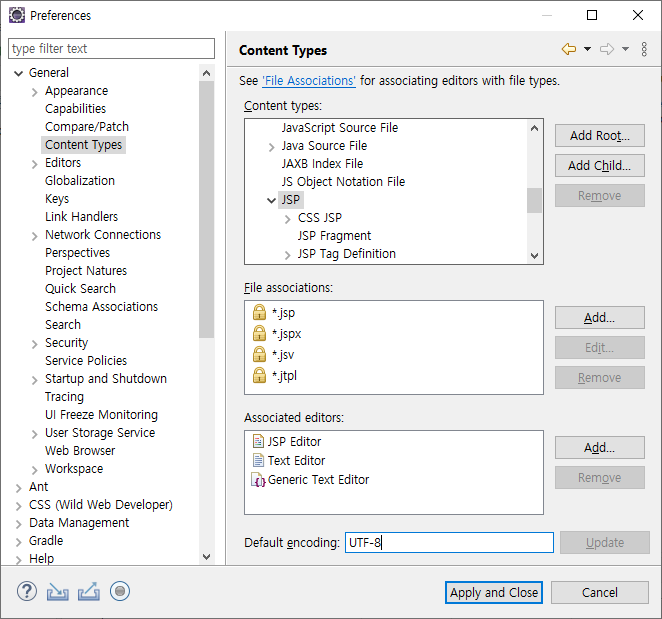This screenshot has height=619, width=662.
Task: Open the Perspectives preference page
Action: pos(77,252)
